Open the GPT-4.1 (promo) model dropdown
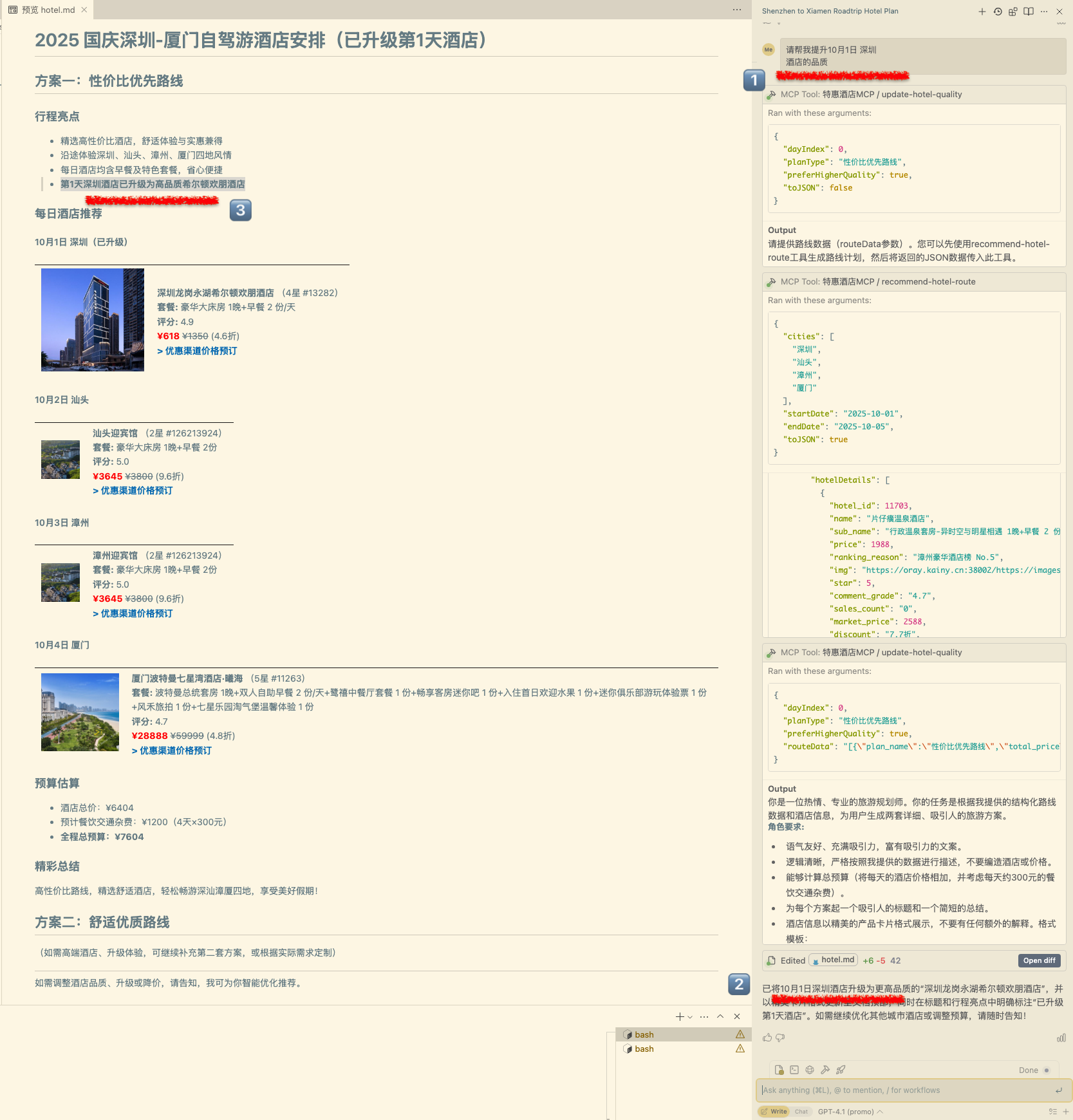 coord(850,1112)
